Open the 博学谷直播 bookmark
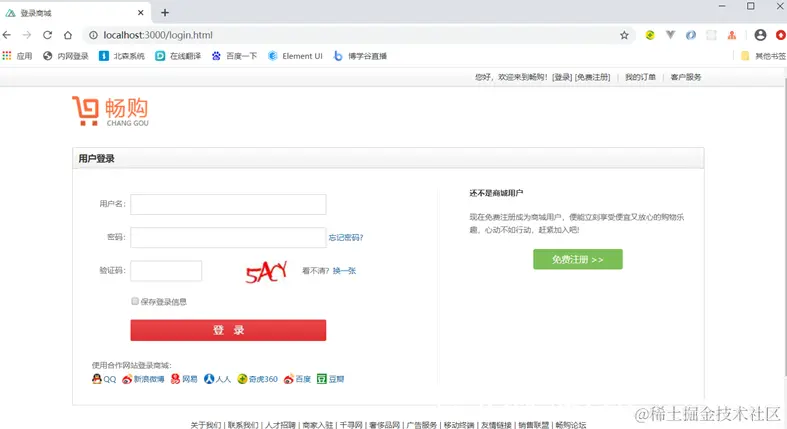This screenshot has height=429, width=787. [x=360, y=56]
